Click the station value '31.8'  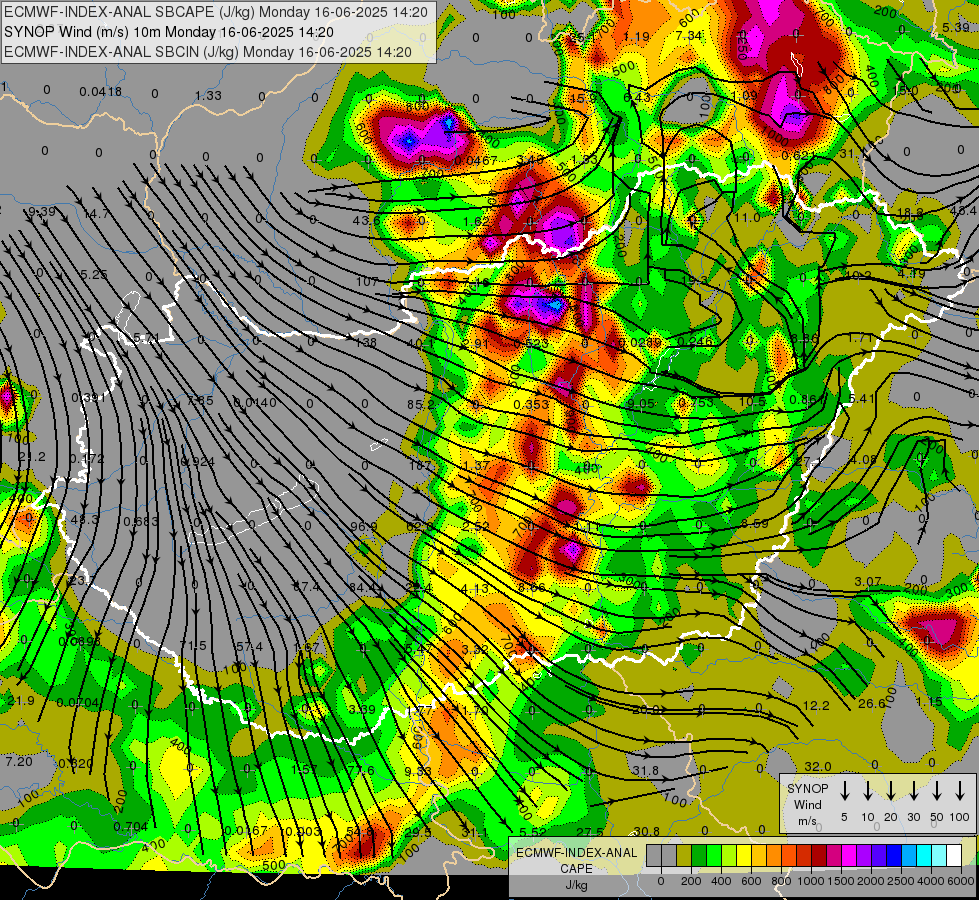click(x=645, y=771)
